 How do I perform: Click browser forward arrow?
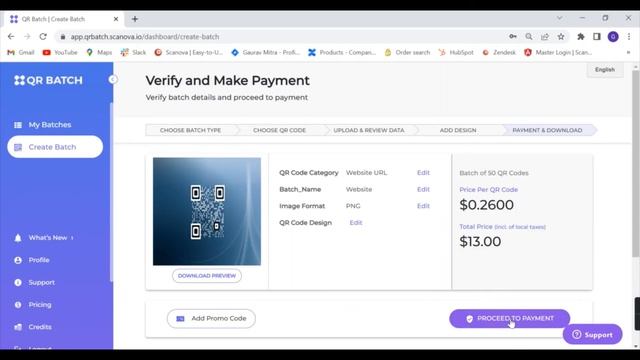click(27, 37)
